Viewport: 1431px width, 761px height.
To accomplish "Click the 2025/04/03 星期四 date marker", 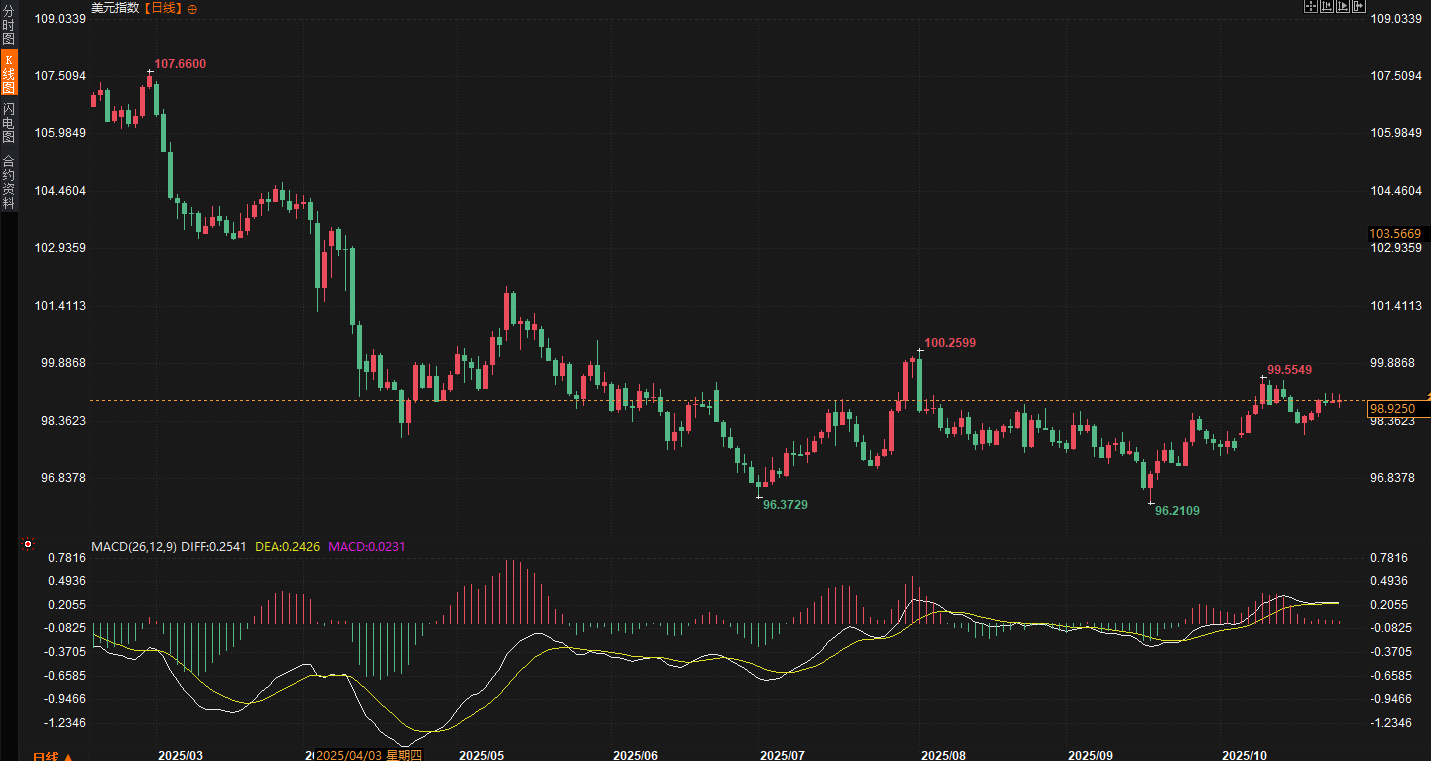I will coord(370,755).
